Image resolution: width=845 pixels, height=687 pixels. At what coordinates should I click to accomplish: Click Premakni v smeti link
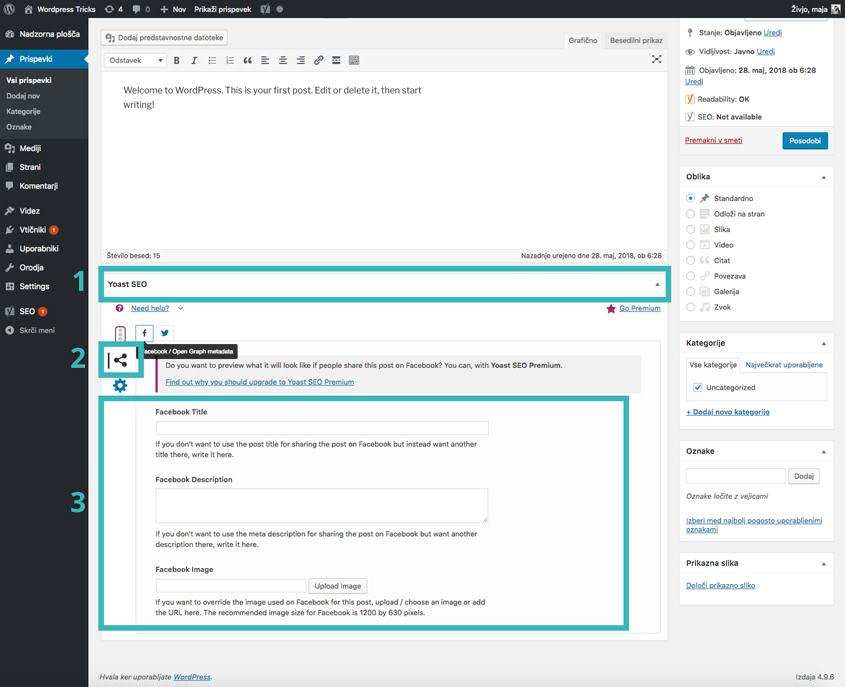pyautogui.click(x=713, y=140)
